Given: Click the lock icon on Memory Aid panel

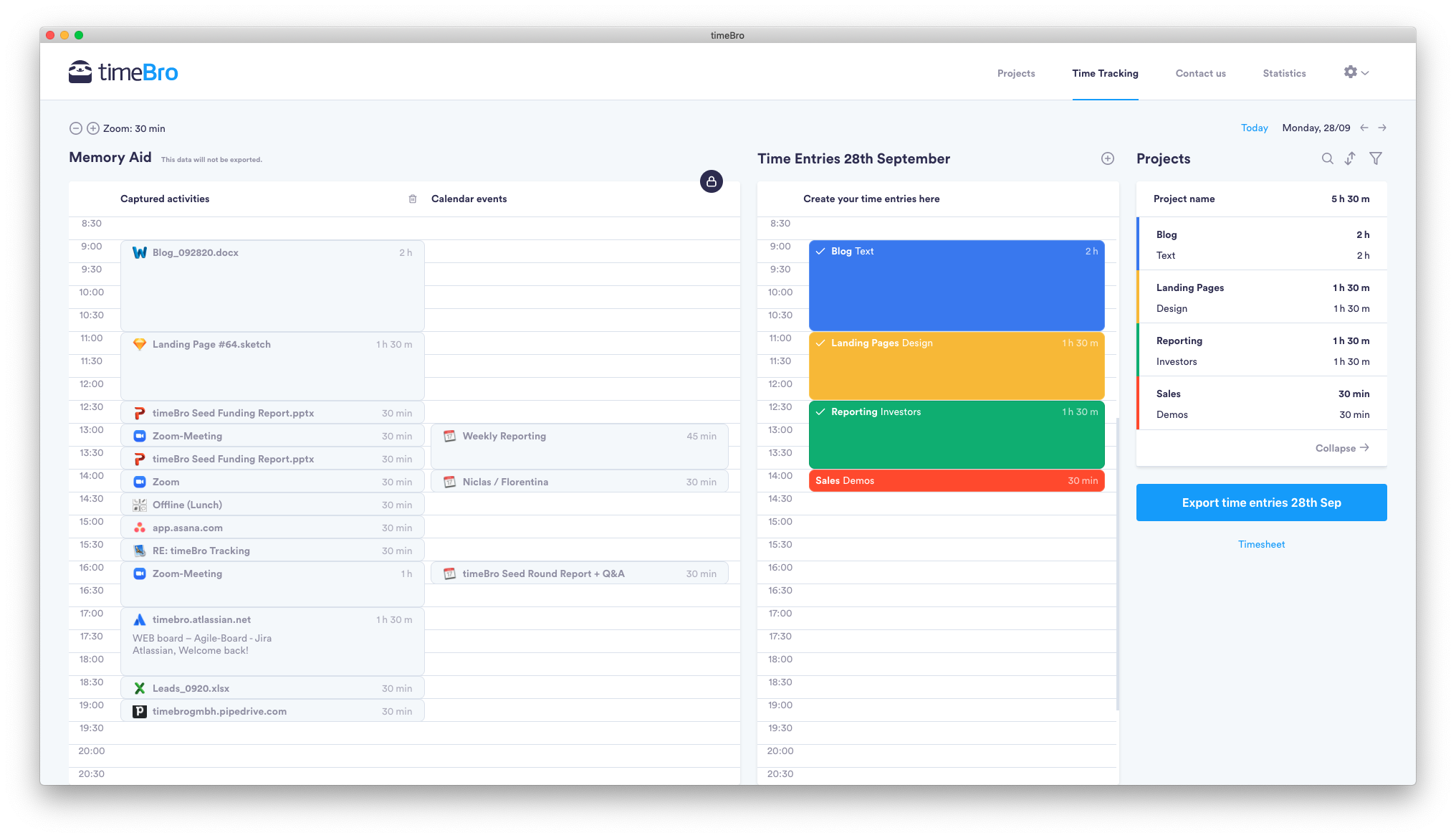Looking at the screenshot, I should tap(711, 181).
